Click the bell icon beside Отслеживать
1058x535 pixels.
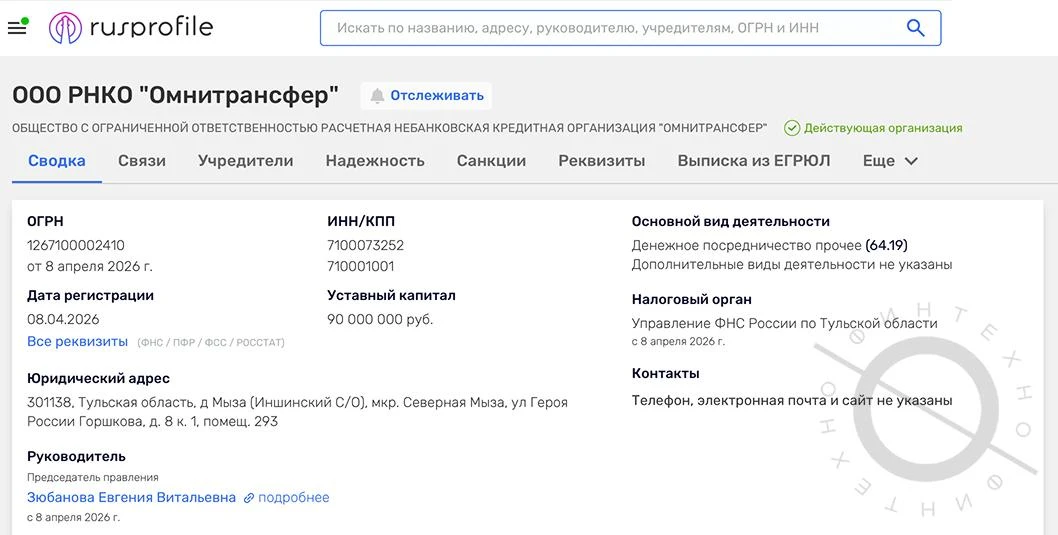click(x=377, y=96)
